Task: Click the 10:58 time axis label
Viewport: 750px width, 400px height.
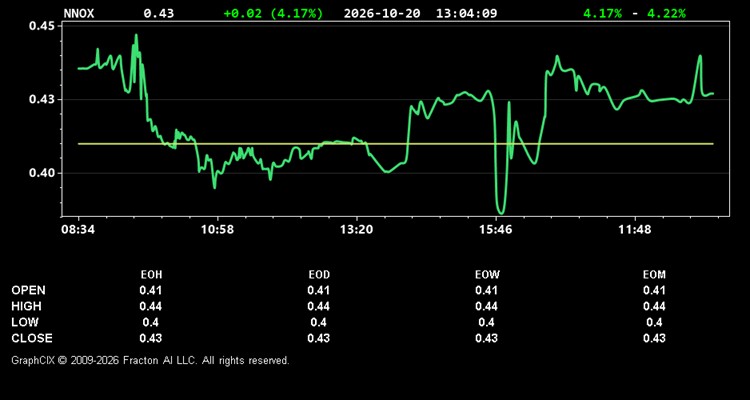Action: point(217,230)
